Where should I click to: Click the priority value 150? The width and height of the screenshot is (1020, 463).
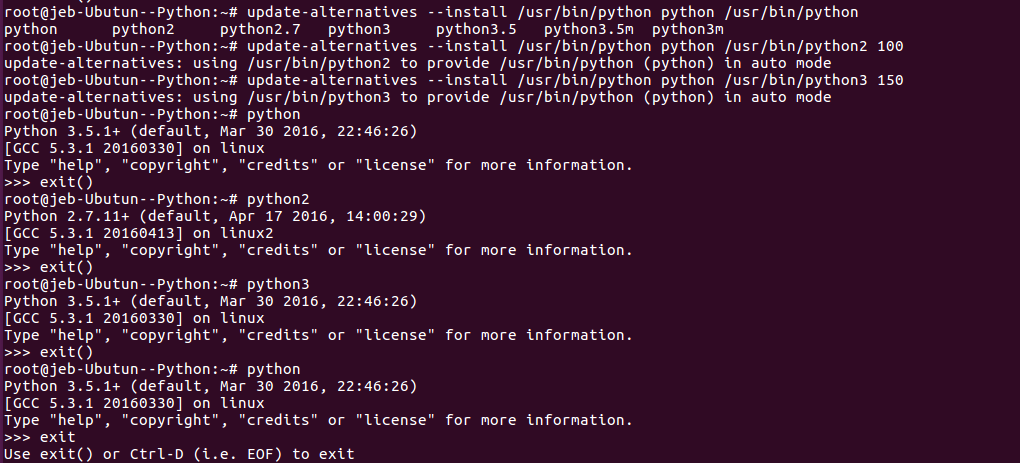coord(890,80)
